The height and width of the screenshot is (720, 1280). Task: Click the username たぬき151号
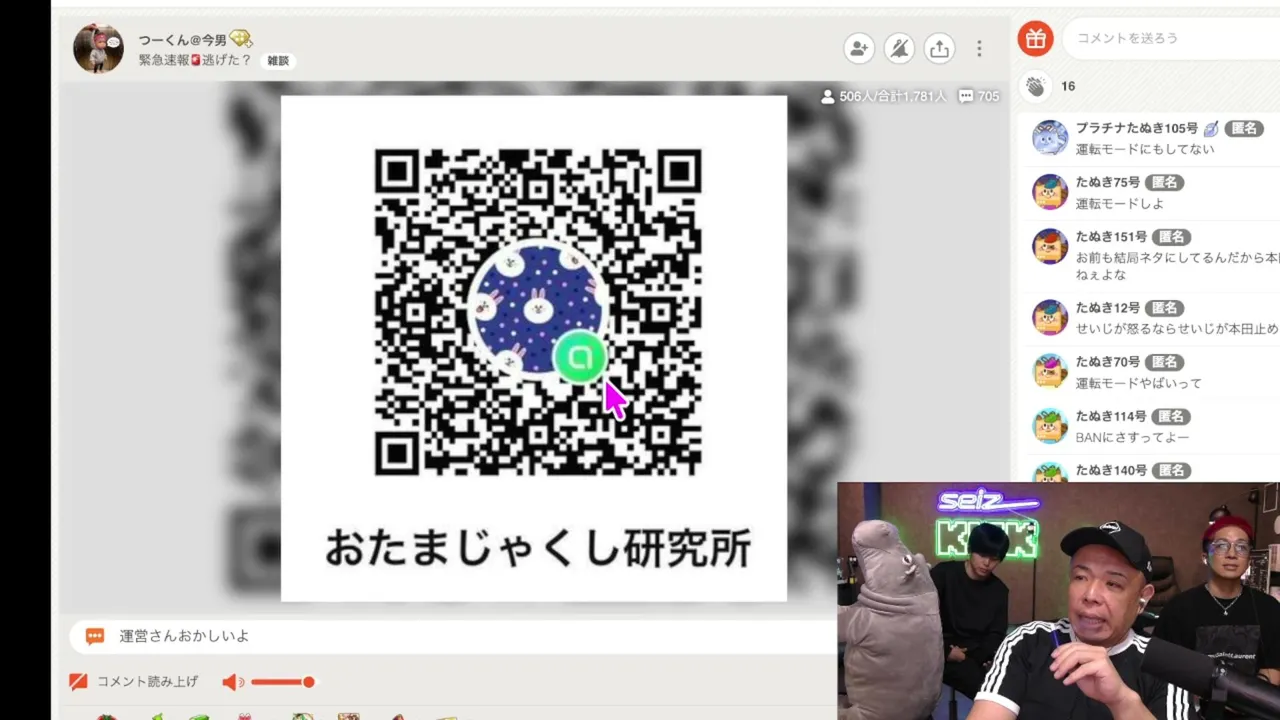pyautogui.click(x=1111, y=237)
